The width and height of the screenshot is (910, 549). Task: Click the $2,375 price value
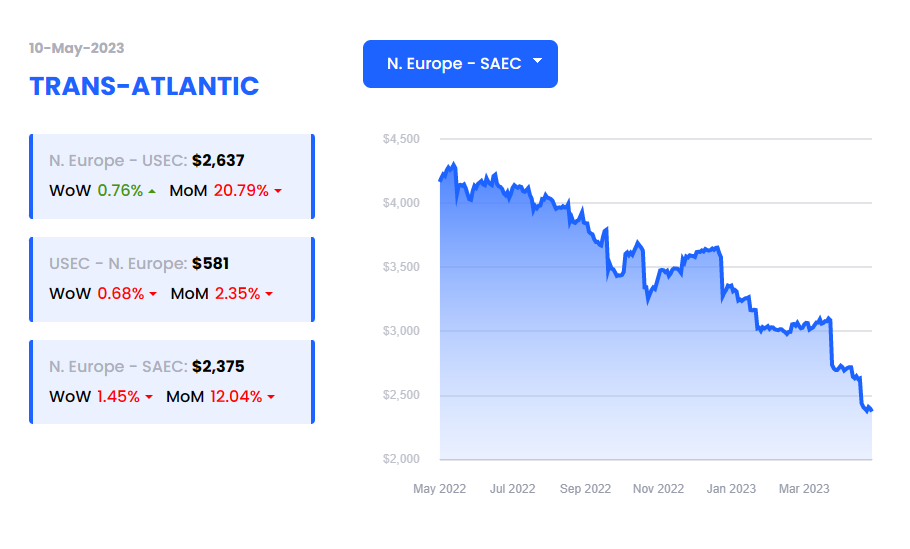click(x=218, y=367)
